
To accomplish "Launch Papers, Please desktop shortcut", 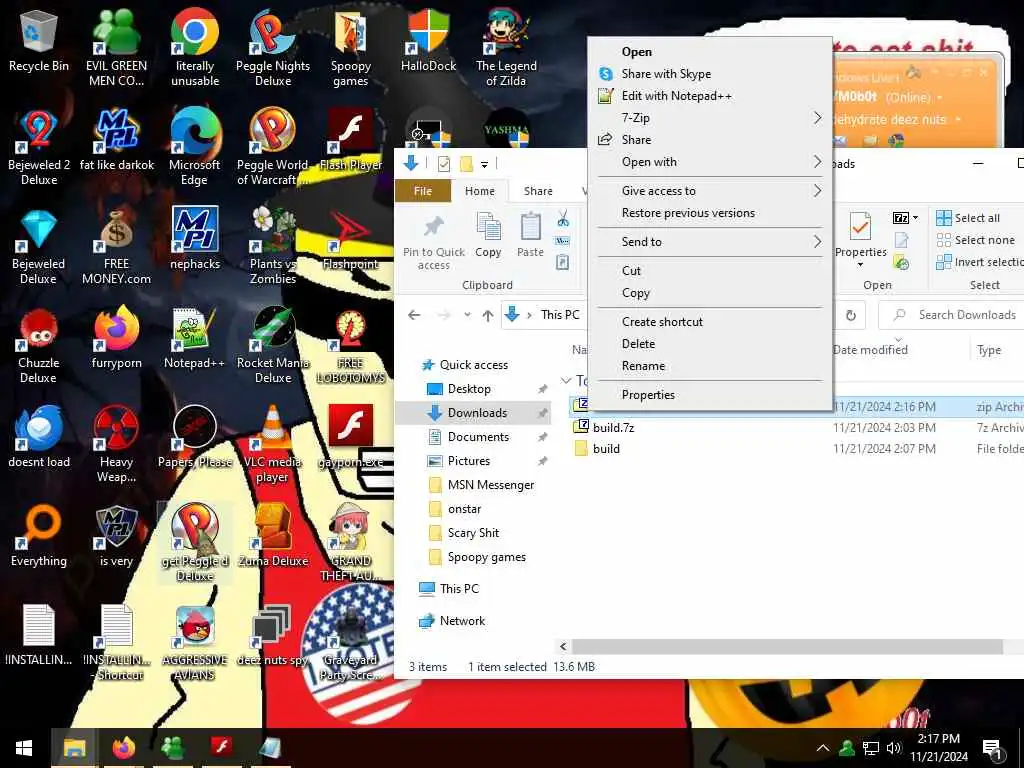I will (x=195, y=438).
